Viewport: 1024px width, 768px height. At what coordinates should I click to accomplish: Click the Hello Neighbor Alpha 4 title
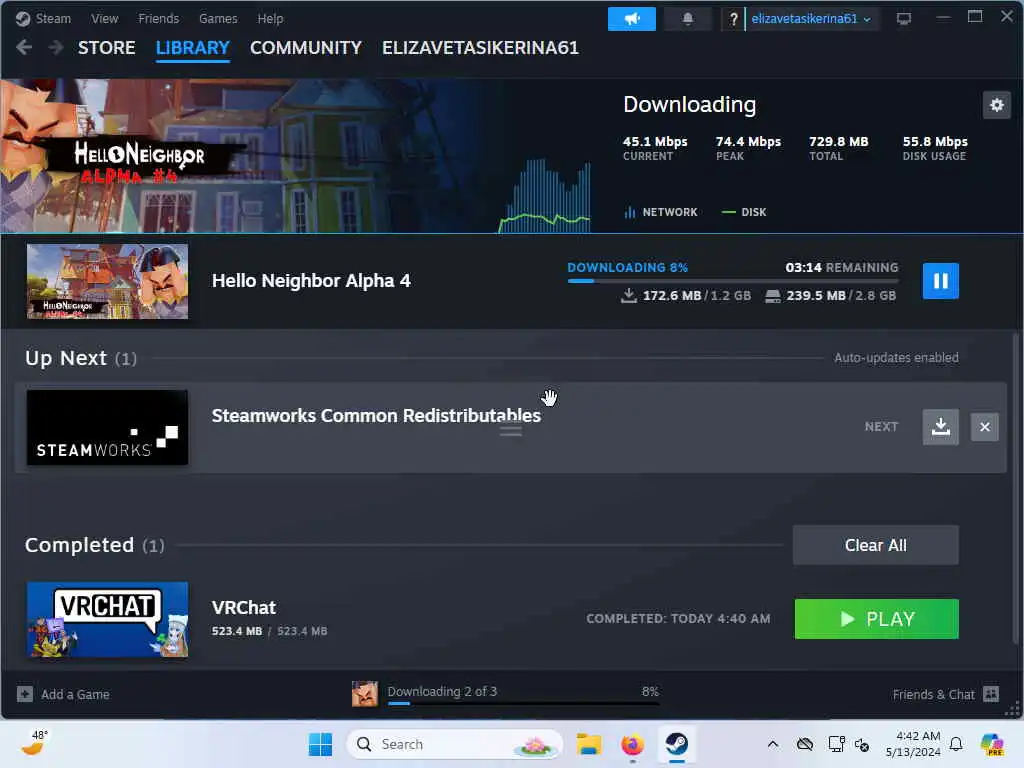tap(311, 281)
